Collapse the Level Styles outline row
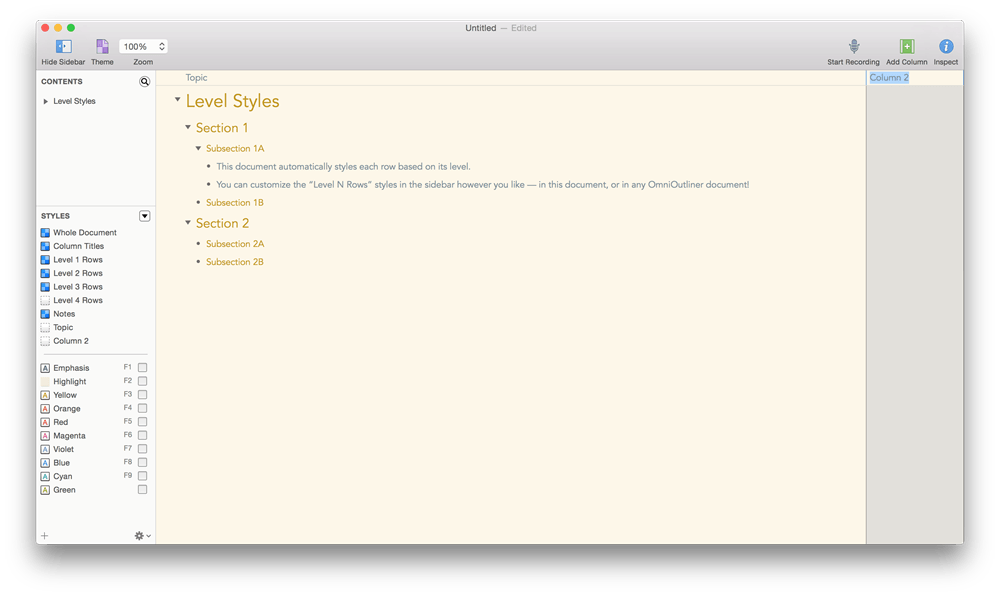The width and height of the screenshot is (1000, 595). (x=177, y=99)
